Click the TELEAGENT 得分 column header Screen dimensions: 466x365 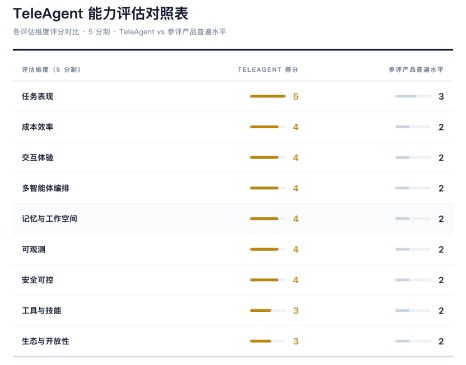pyautogui.click(x=268, y=70)
